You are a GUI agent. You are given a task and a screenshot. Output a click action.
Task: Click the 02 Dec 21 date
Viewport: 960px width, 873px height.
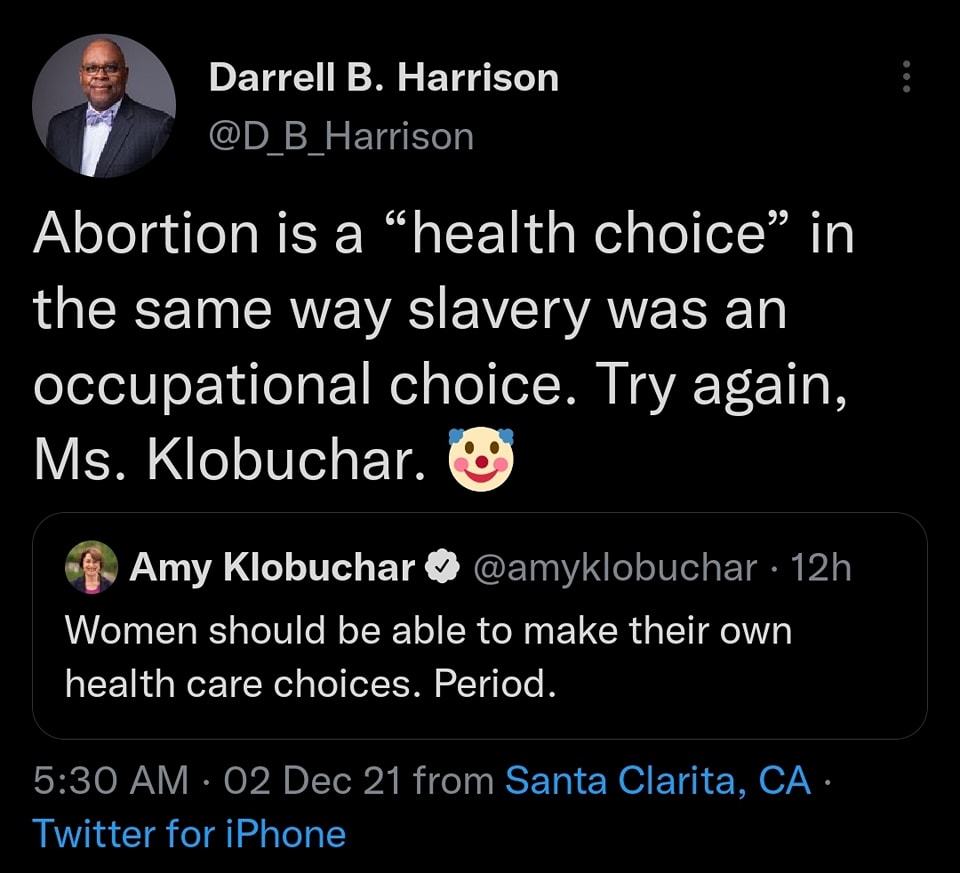[305, 780]
